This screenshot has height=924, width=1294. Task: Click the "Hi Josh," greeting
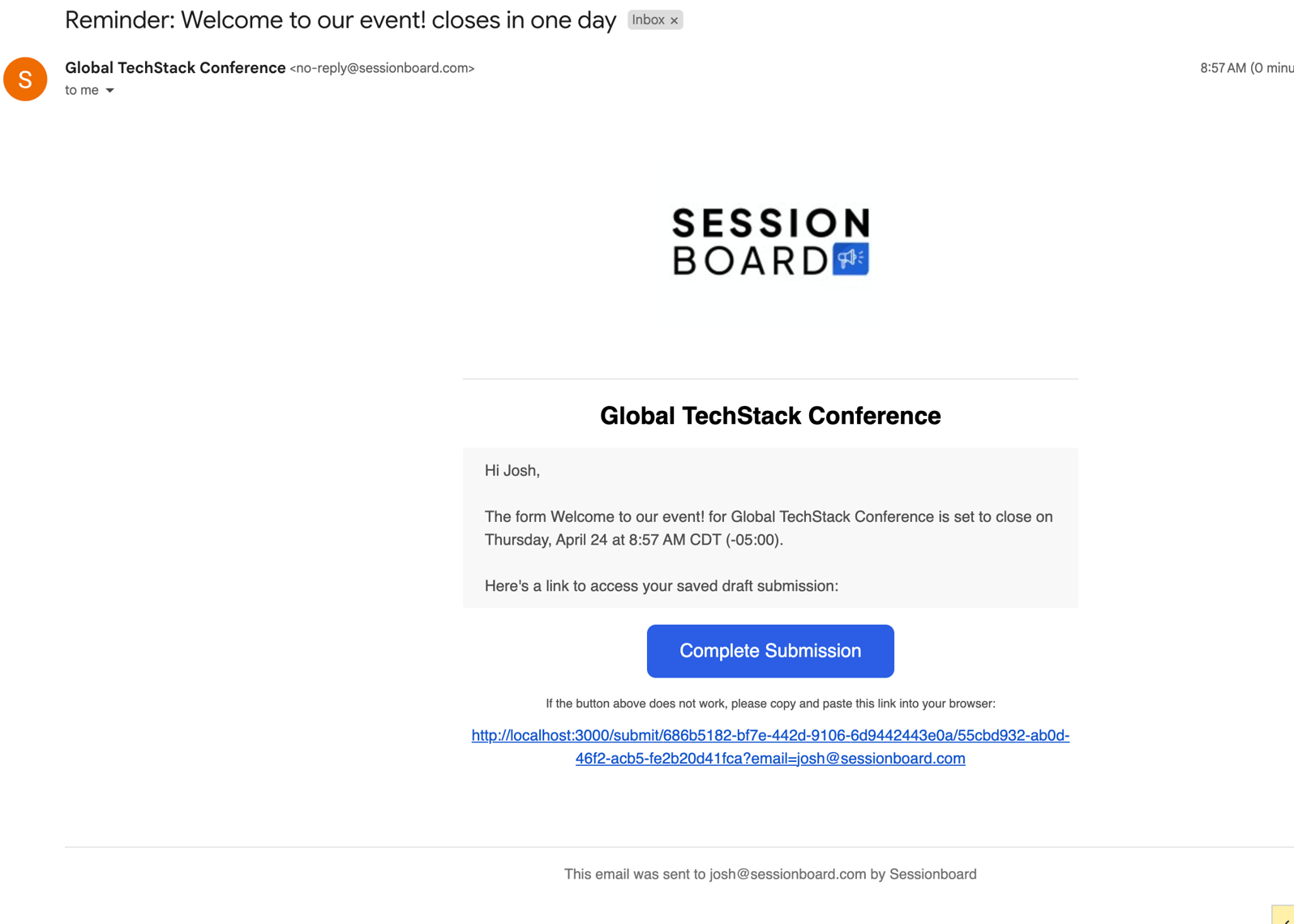512,471
